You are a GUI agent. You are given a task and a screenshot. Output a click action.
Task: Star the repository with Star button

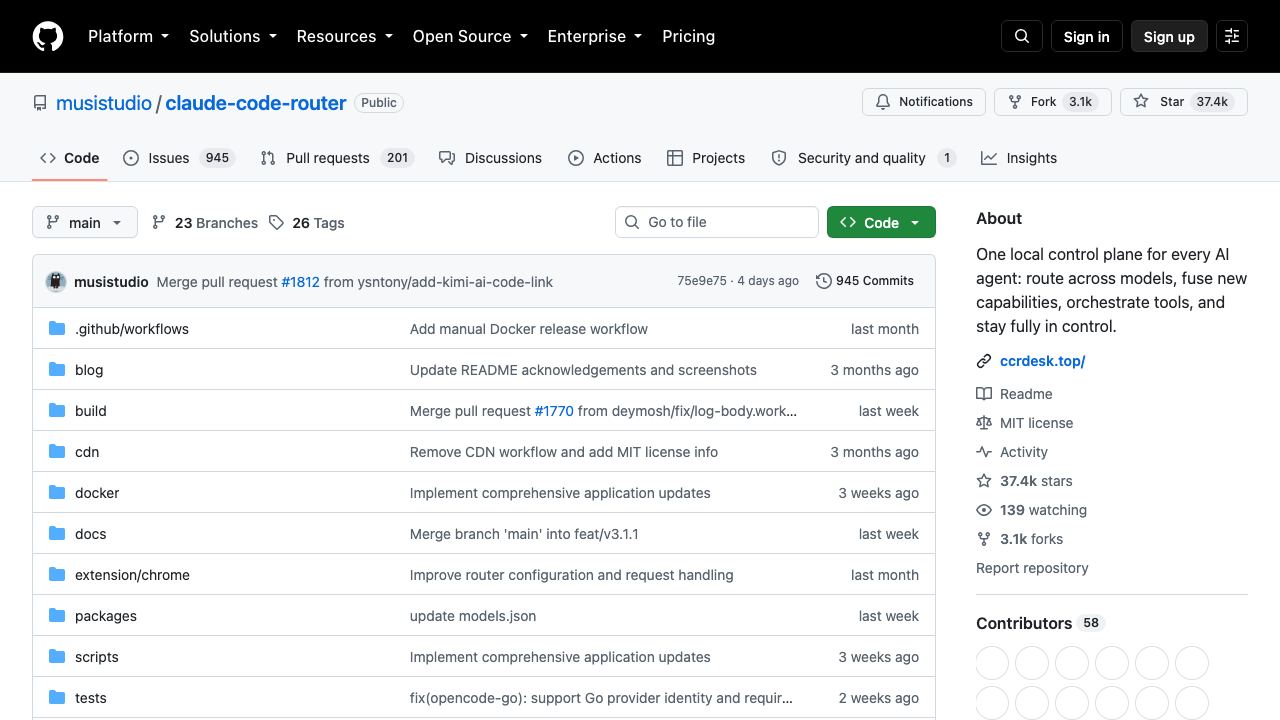pyautogui.click(x=1184, y=102)
